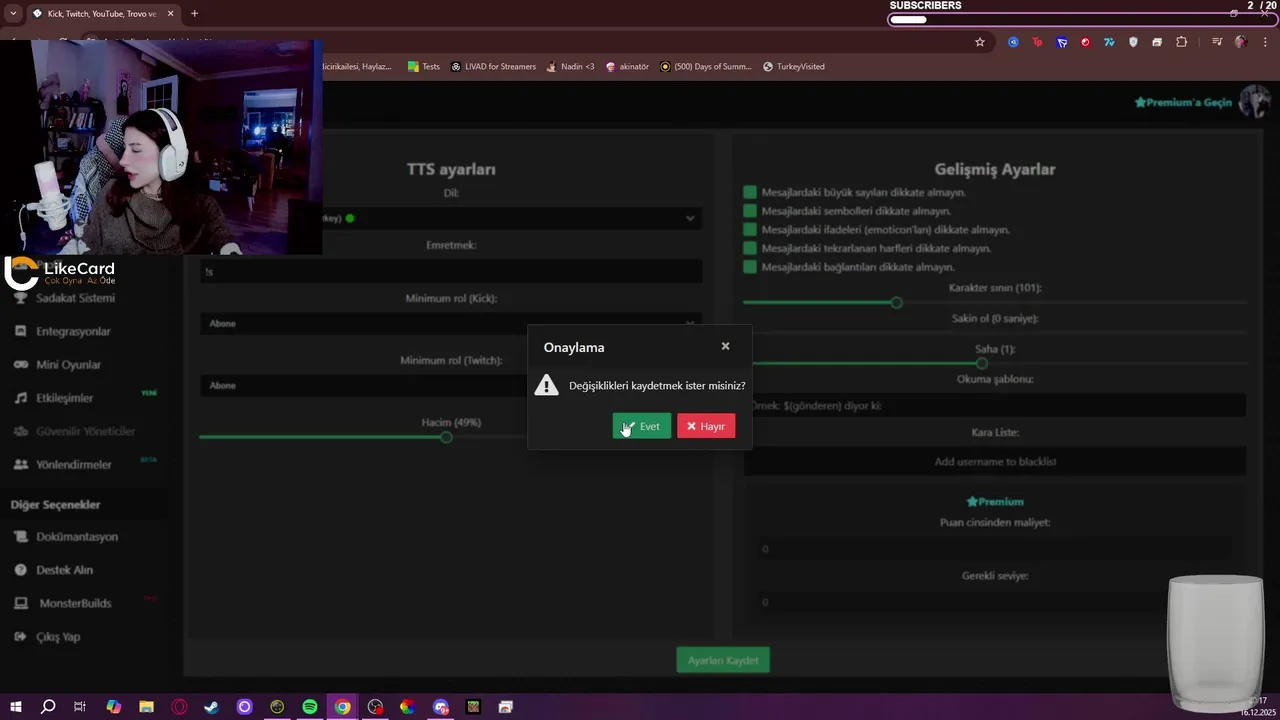The image size is (1280, 720).
Task: Open Windows taskbar search
Action: pyautogui.click(x=48, y=707)
